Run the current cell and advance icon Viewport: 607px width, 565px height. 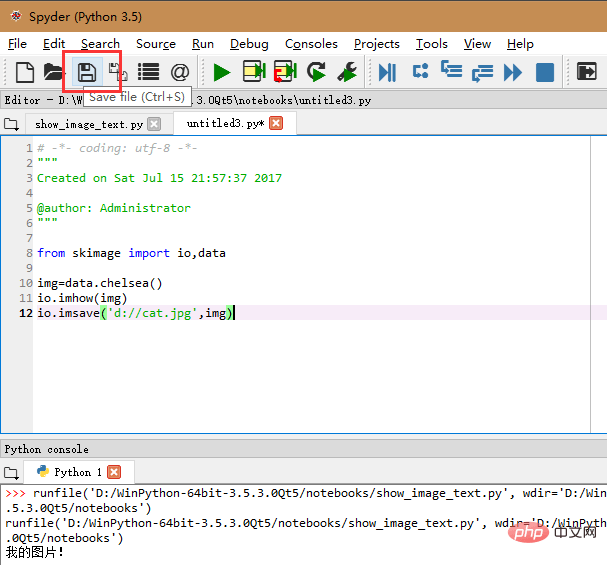(x=285, y=72)
